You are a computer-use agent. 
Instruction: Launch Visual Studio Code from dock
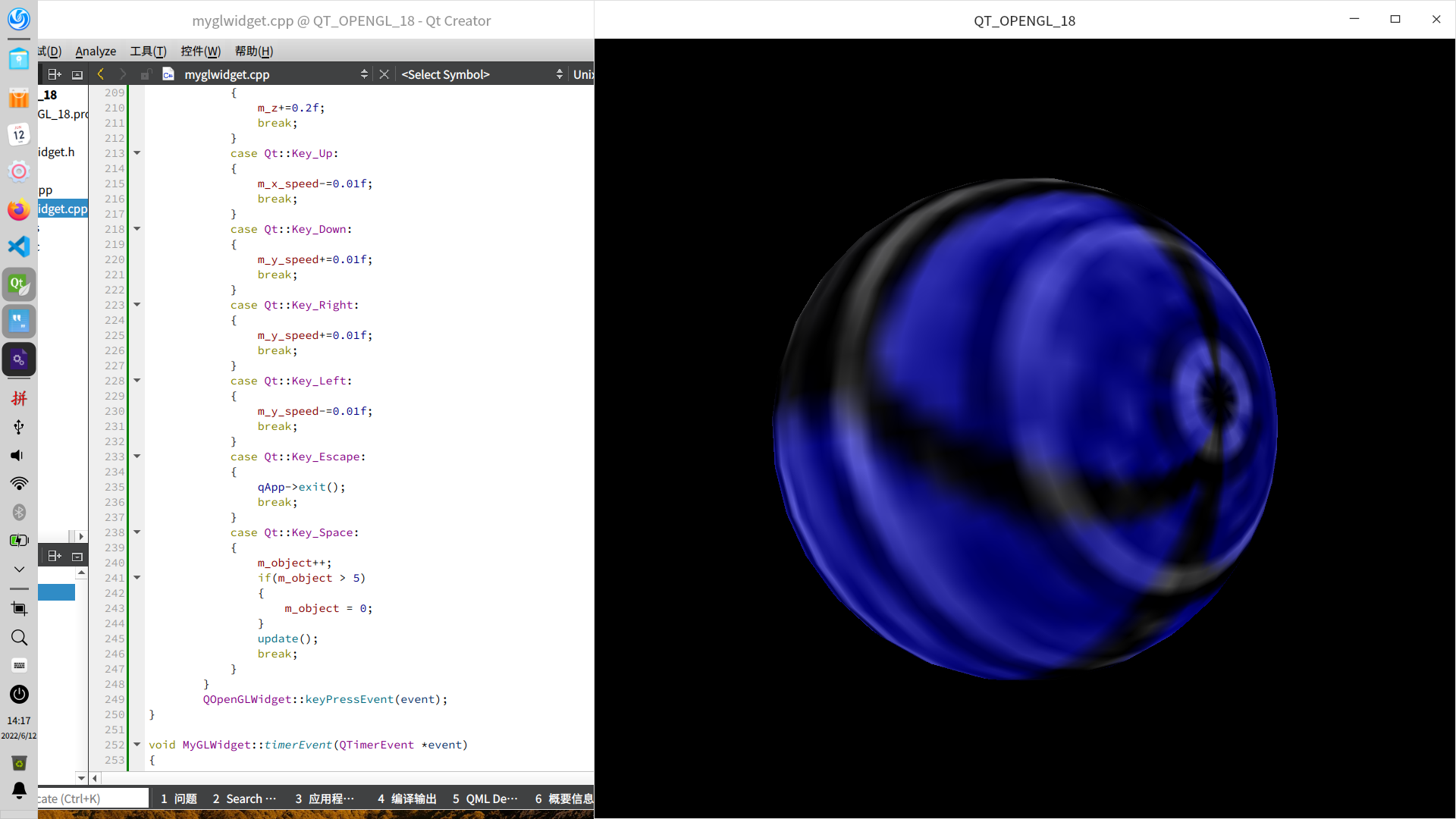pyautogui.click(x=19, y=246)
